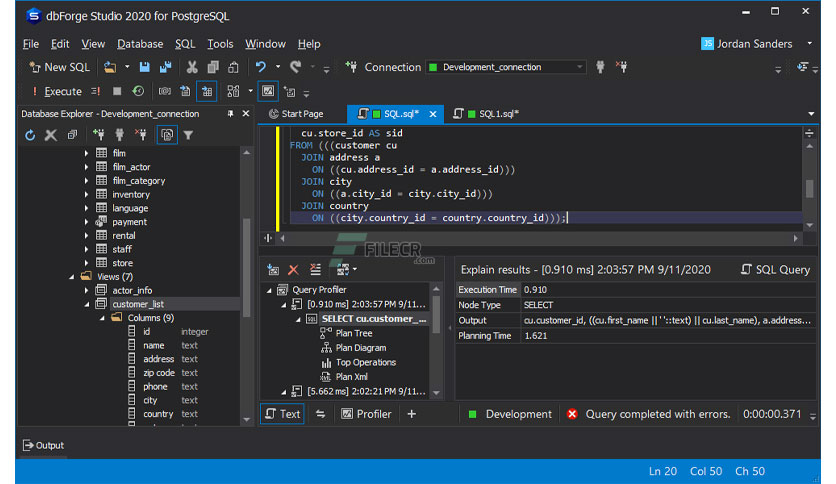The width and height of the screenshot is (836, 484).
Task: Click the Execution Time value 0.910
Action: (x=535, y=289)
